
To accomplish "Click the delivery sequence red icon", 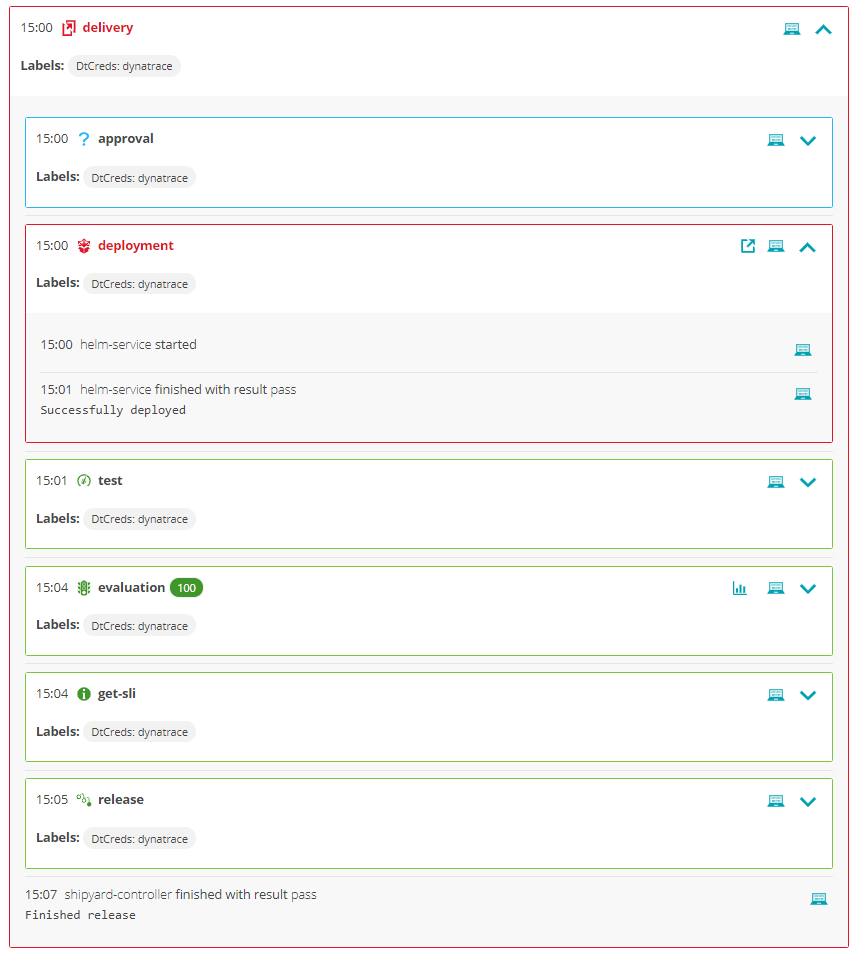I will (x=69, y=27).
